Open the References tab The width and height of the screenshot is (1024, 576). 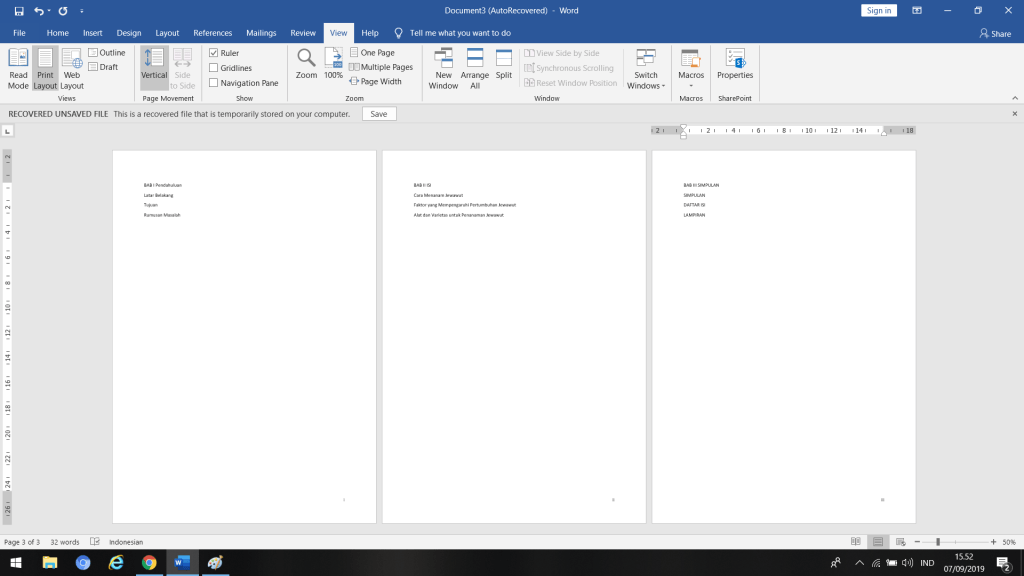pos(212,33)
